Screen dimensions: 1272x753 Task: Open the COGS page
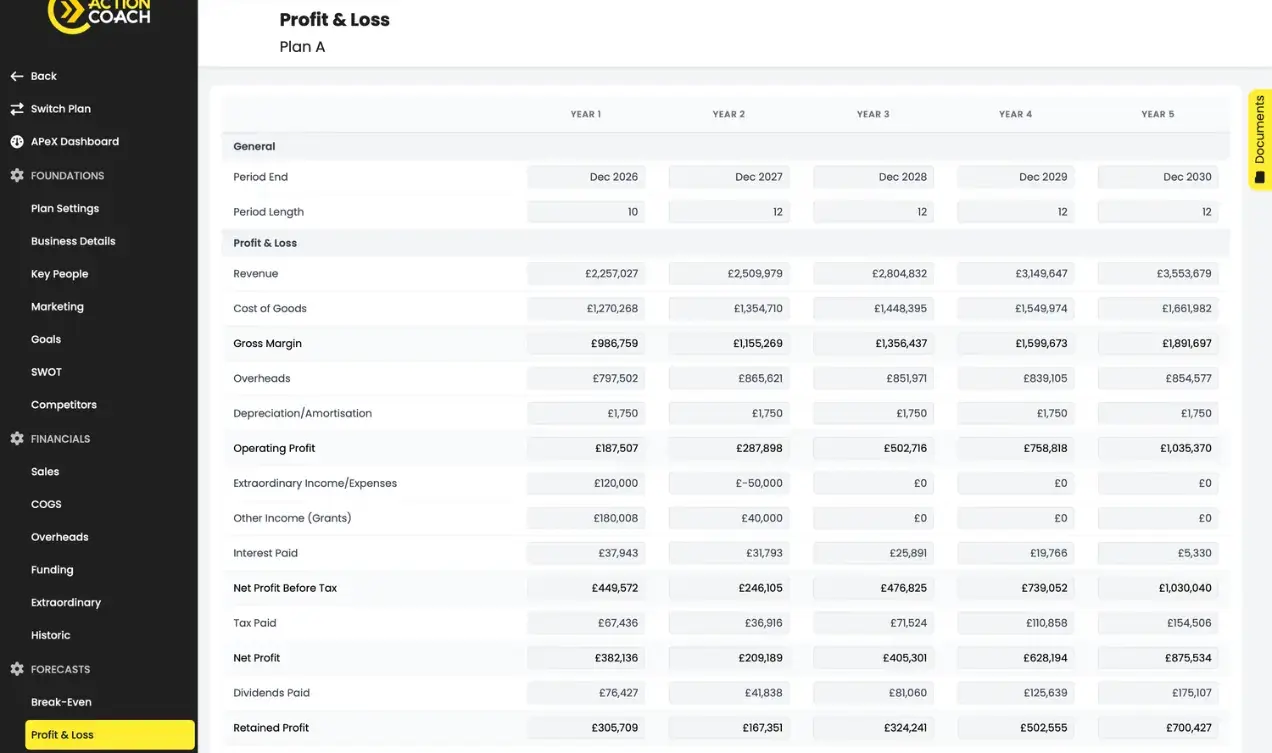pyautogui.click(x=46, y=505)
